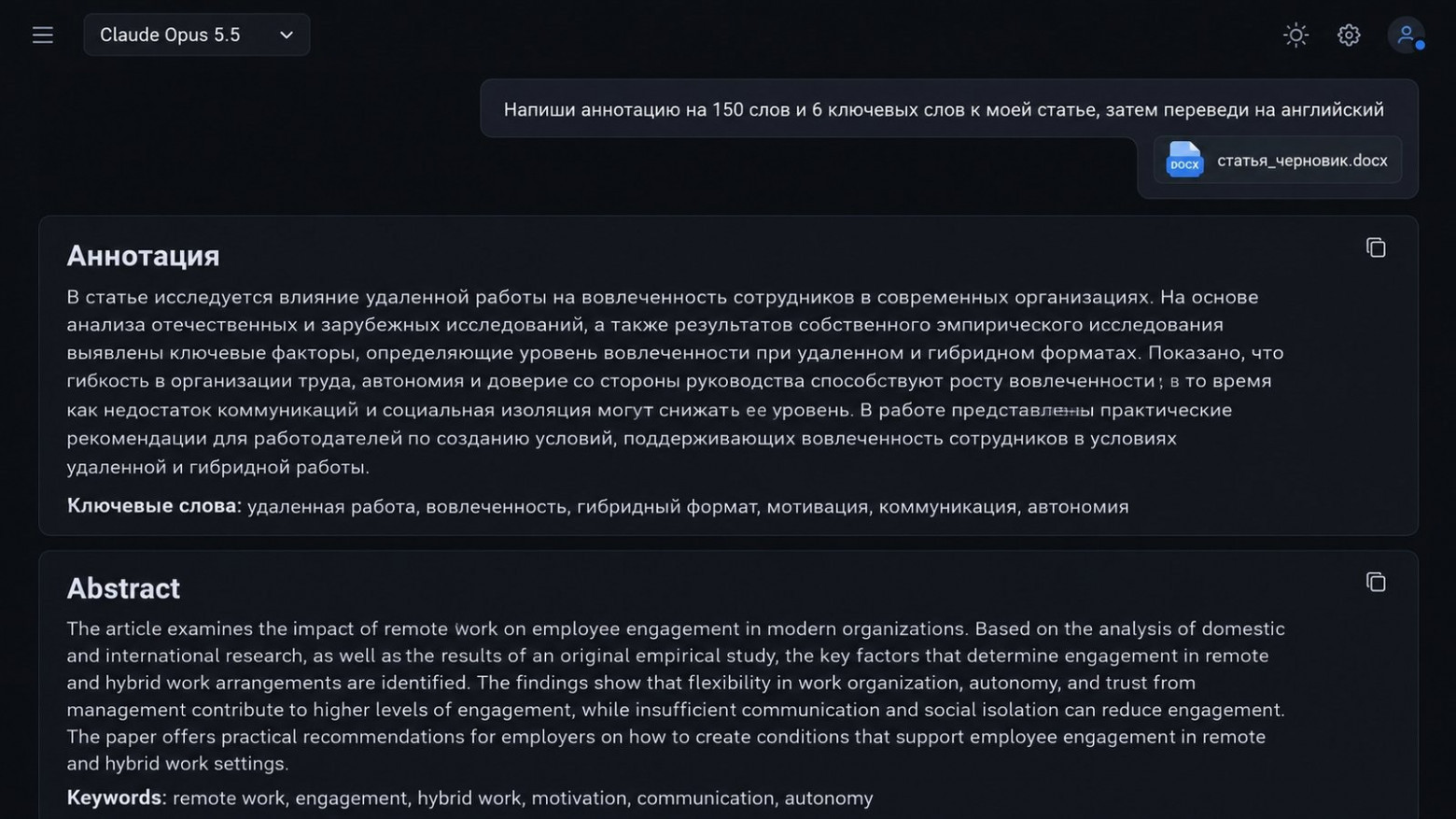The image size is (1456, 819).
Task: Click the notification dot on profile avatar
Action: [1420, 46]
